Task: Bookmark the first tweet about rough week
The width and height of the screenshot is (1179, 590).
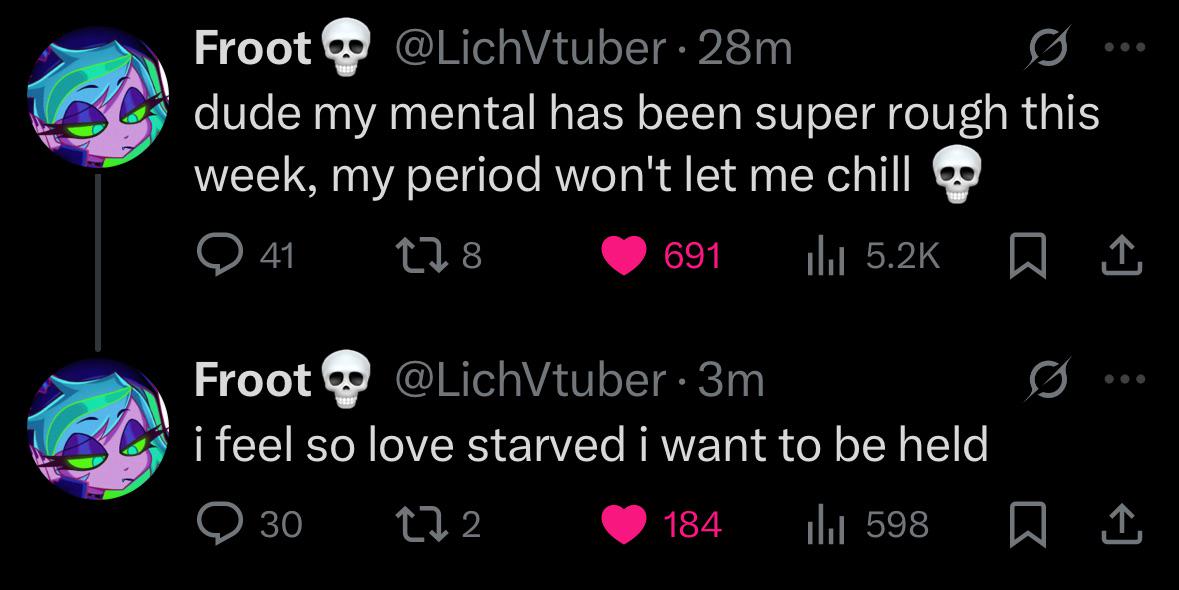Action: tap(1022, 256)
